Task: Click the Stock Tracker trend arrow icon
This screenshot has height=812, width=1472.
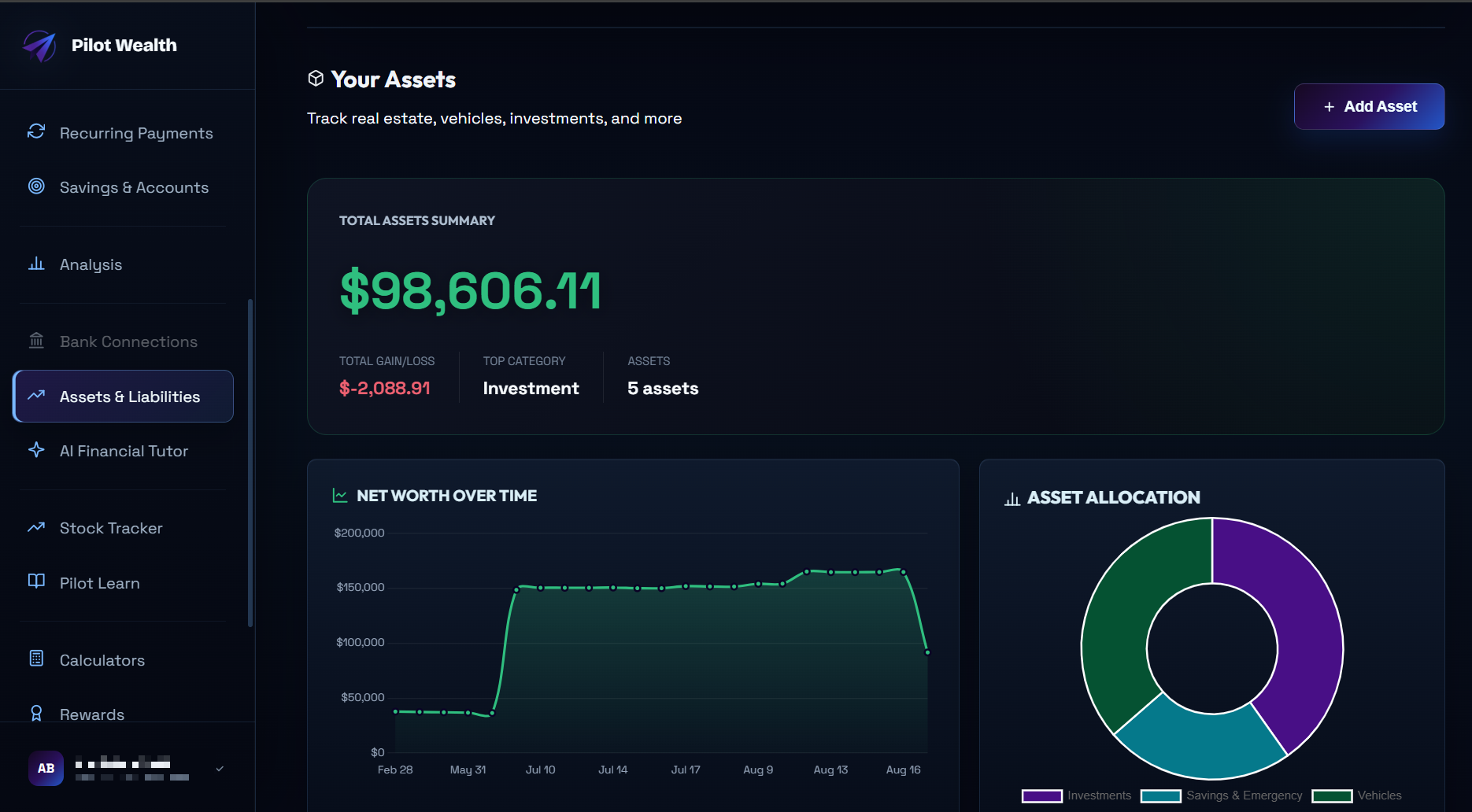Action: click(x=36, y=526)
